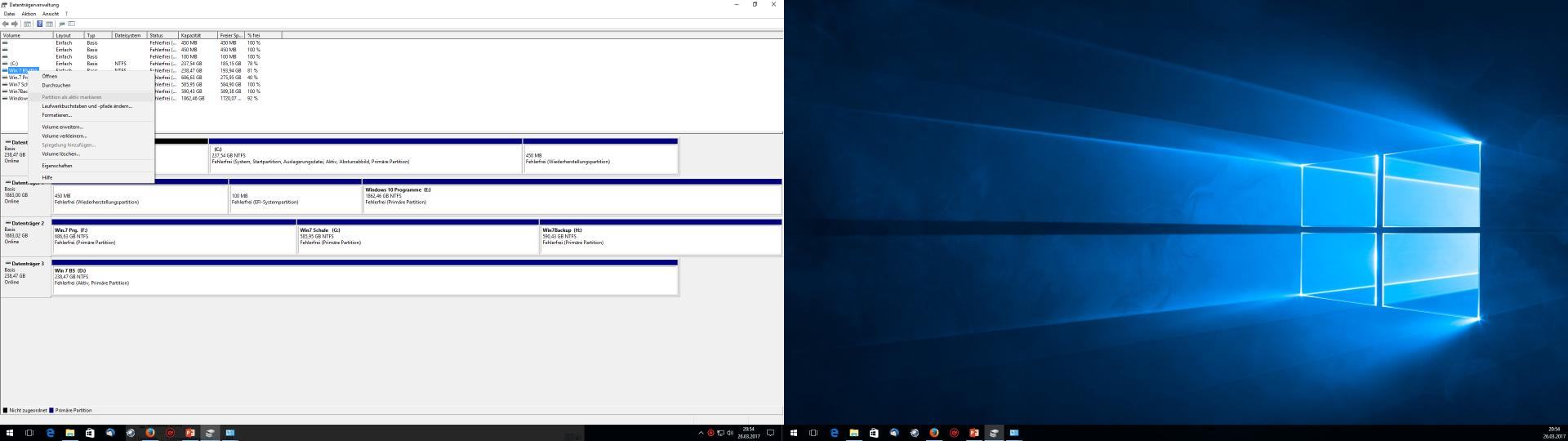Sort by the Freier Sp... column header
This screenshot has height=441, width=1568.
click(x=232, y=35)
